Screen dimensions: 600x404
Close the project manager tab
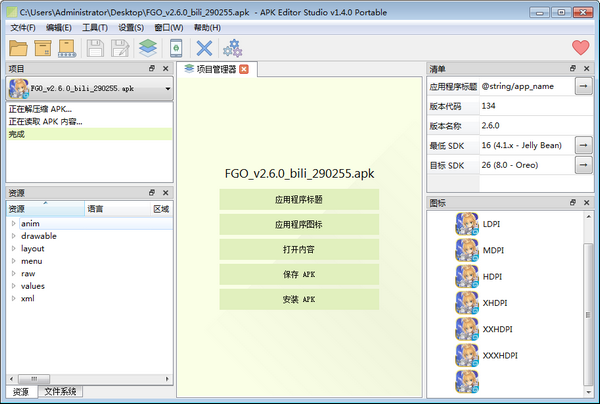243,69
